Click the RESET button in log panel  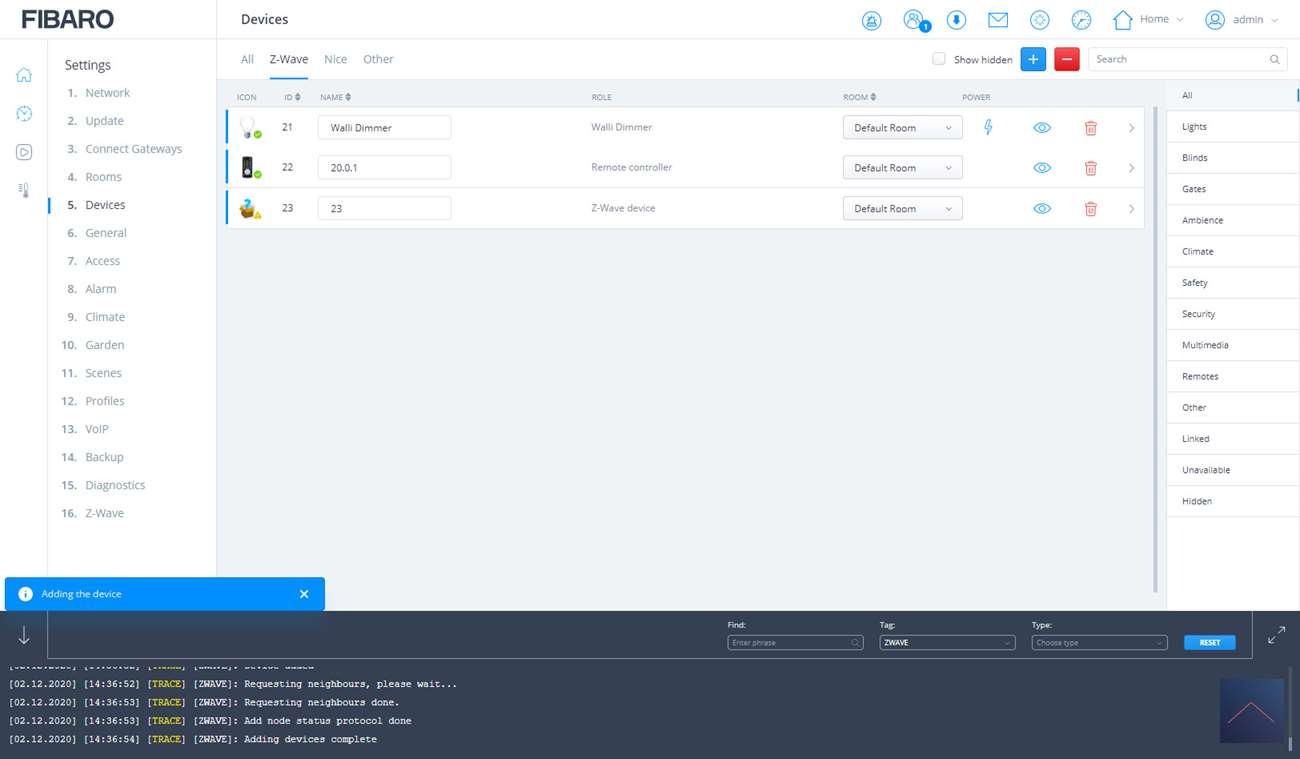[1209, 643]
